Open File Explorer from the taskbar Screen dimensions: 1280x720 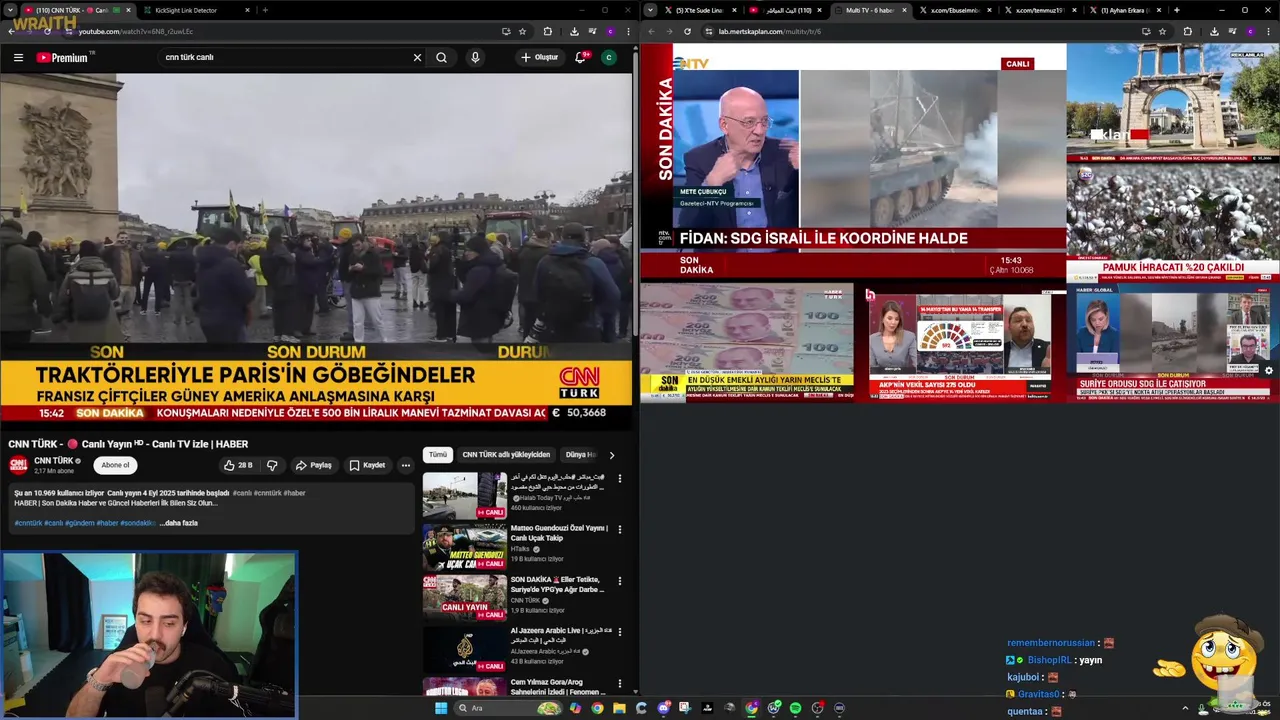click(619, 708)
